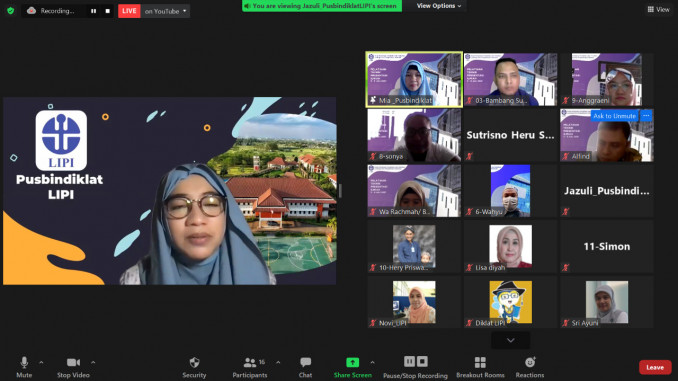Image resolution: width=678 pixels, height=381 pixels.
Task: Click the muted mic icon beside Lisa diyah
Action: click(x=469, y=268)
